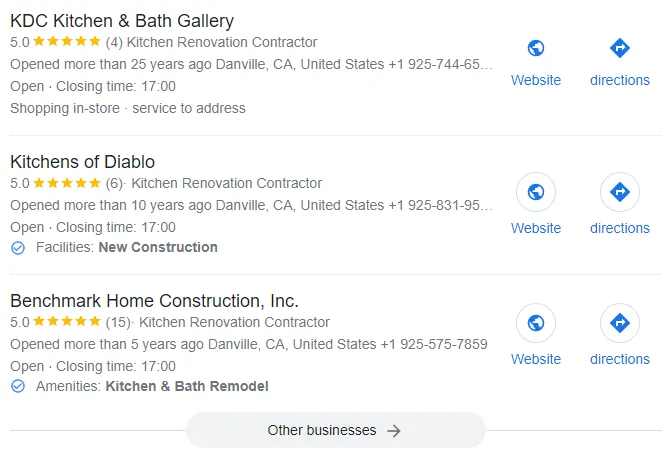The width and height of the screenshot is (666, 456).
Task: Click KDC Kitchen & Bath star rating
Action: coord(67,42)
